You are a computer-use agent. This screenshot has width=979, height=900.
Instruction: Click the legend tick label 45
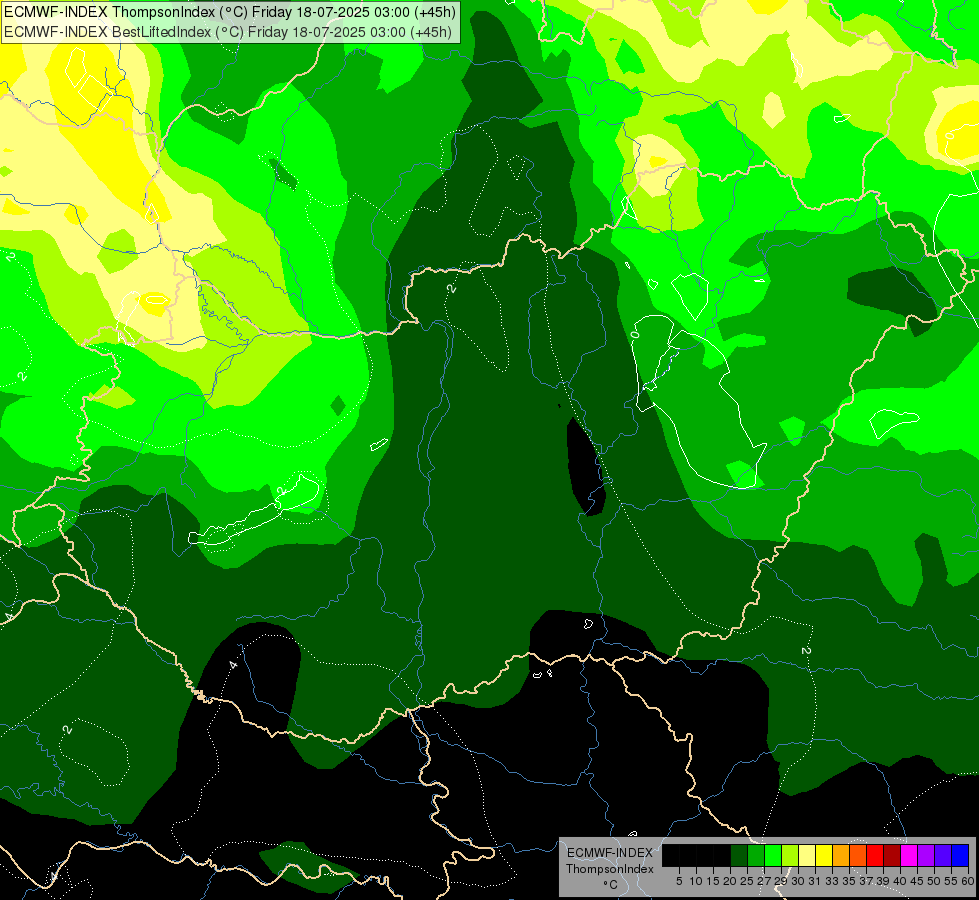pos(917,881)
